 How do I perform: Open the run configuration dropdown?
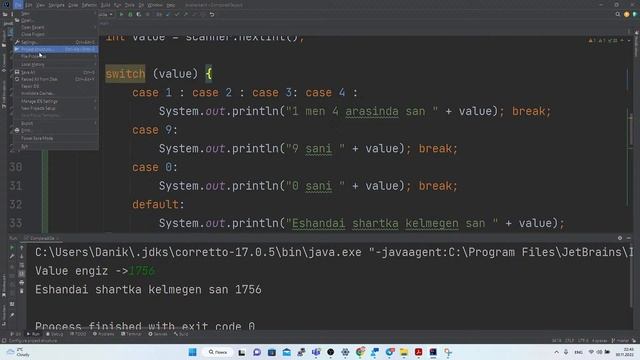(106, 14)
